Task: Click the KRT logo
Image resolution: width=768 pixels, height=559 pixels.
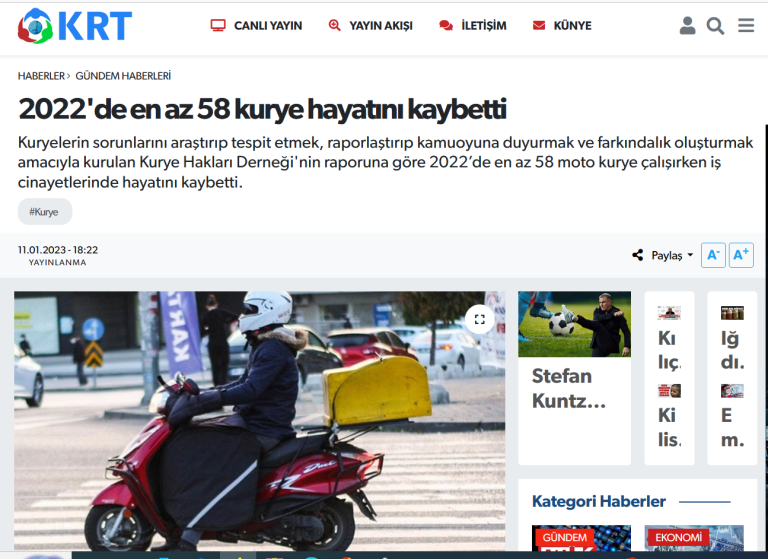Action: click(x=75, y=25)
